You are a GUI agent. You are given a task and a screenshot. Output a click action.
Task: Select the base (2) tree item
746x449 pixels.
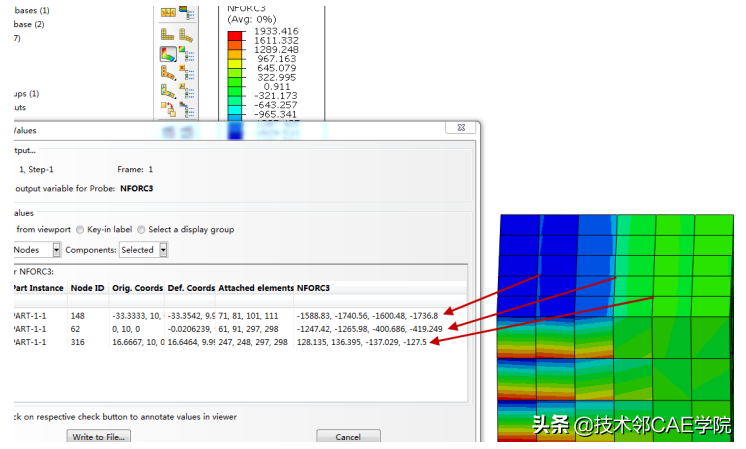(29, 24)
